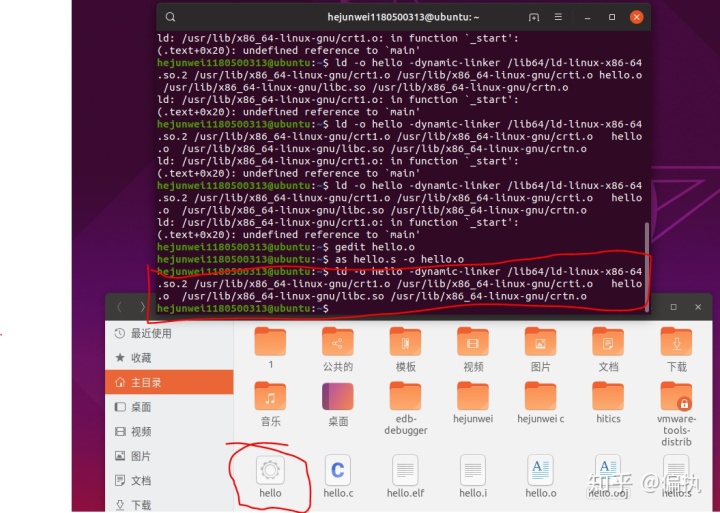The width and height of the screenshot is (720, 513).
Task: Select the 模板 folder
Action: click(x=405, y=349)
